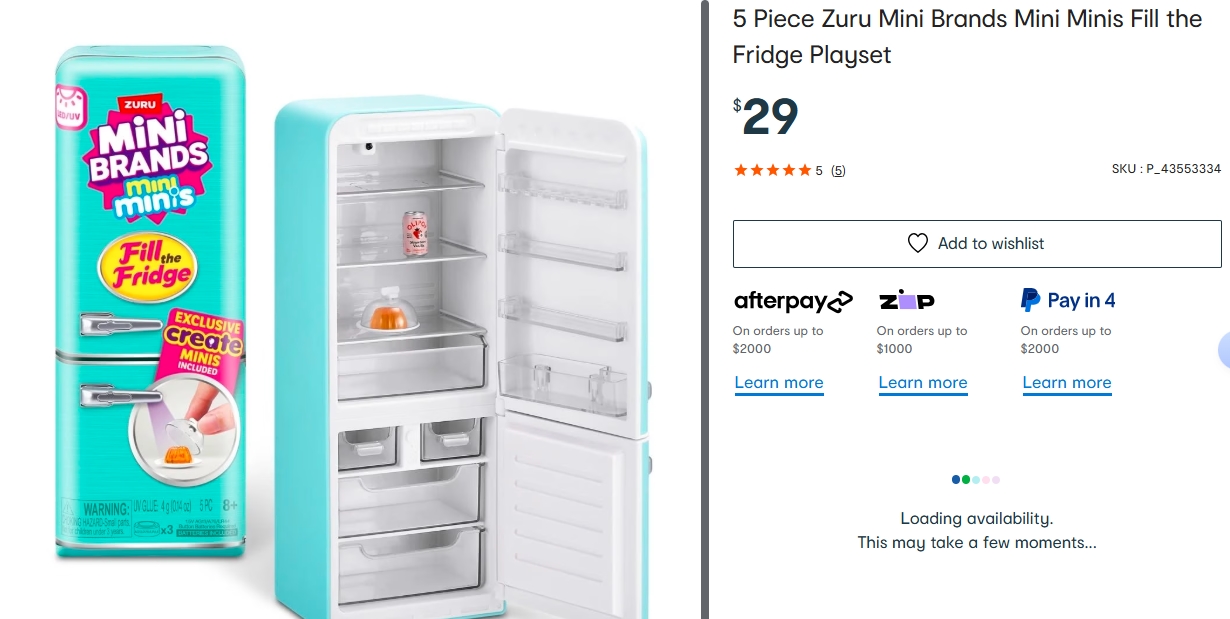Click the grey vertical scrollbar beside the image
1230x619 pixels.
[x=705, y=309]
